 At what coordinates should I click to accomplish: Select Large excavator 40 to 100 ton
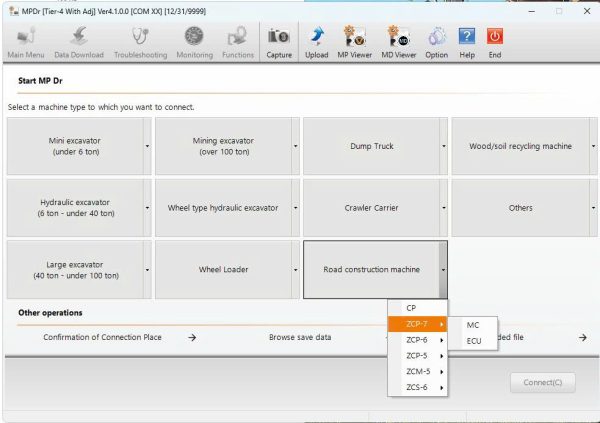(75, 270)
